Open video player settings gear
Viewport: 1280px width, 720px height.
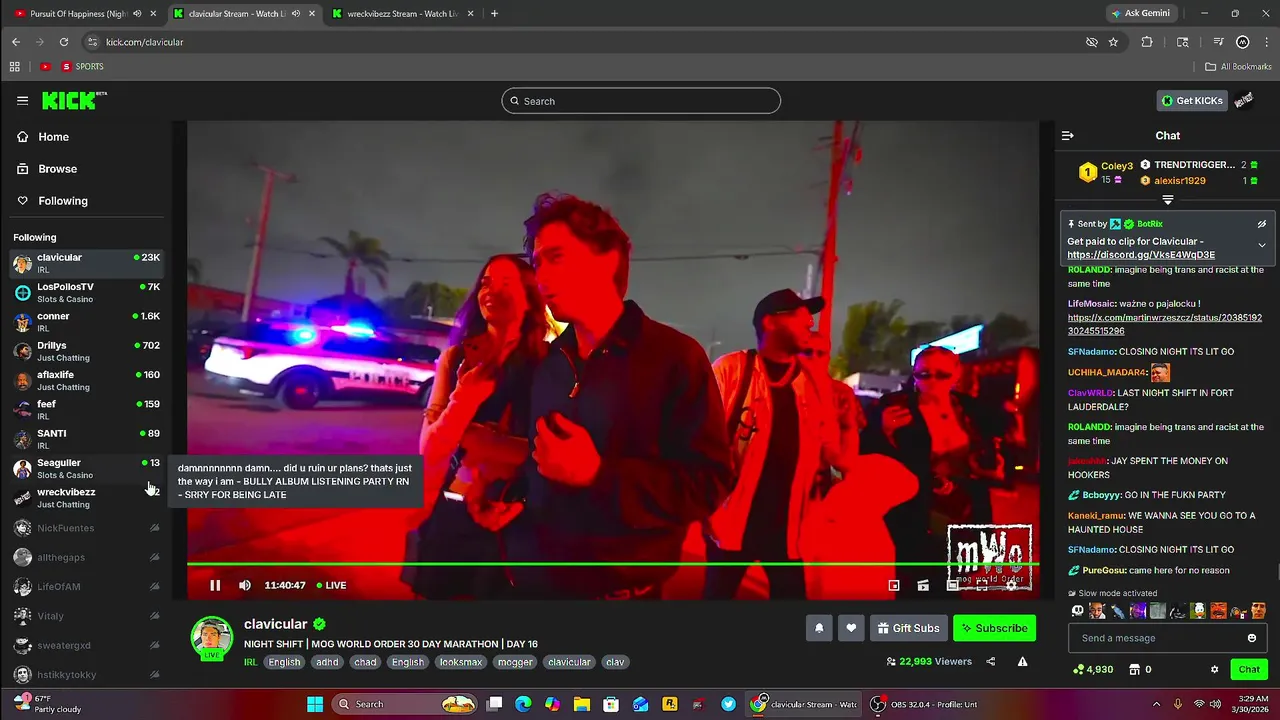click(x=1011, y=585)
